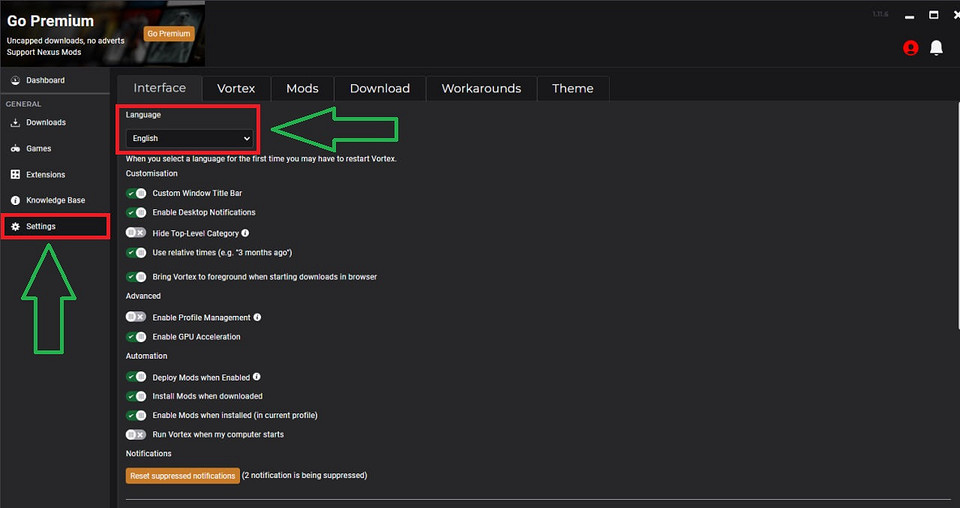Toggle Custom Window Title Bar switch
960x508 pixels.
pyautogui.click(x=136, y=193)
